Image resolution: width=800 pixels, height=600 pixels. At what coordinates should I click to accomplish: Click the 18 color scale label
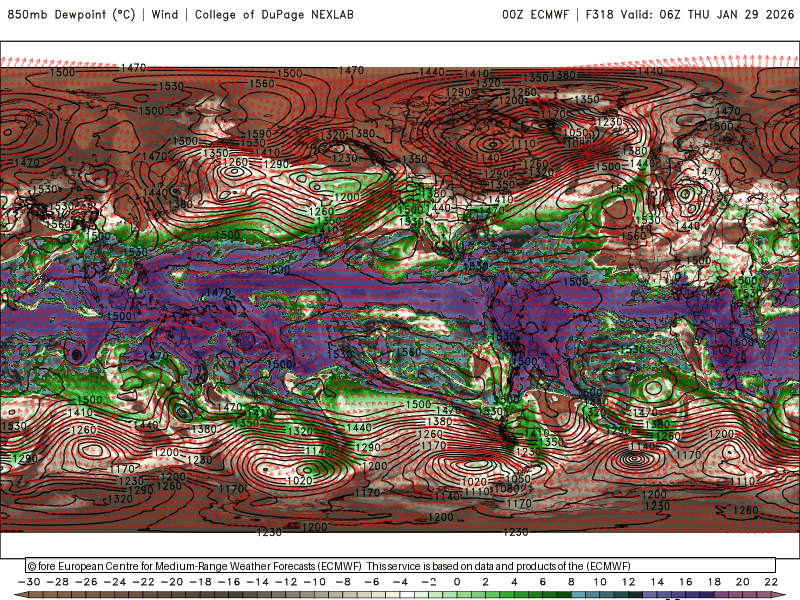coord(714,582)
